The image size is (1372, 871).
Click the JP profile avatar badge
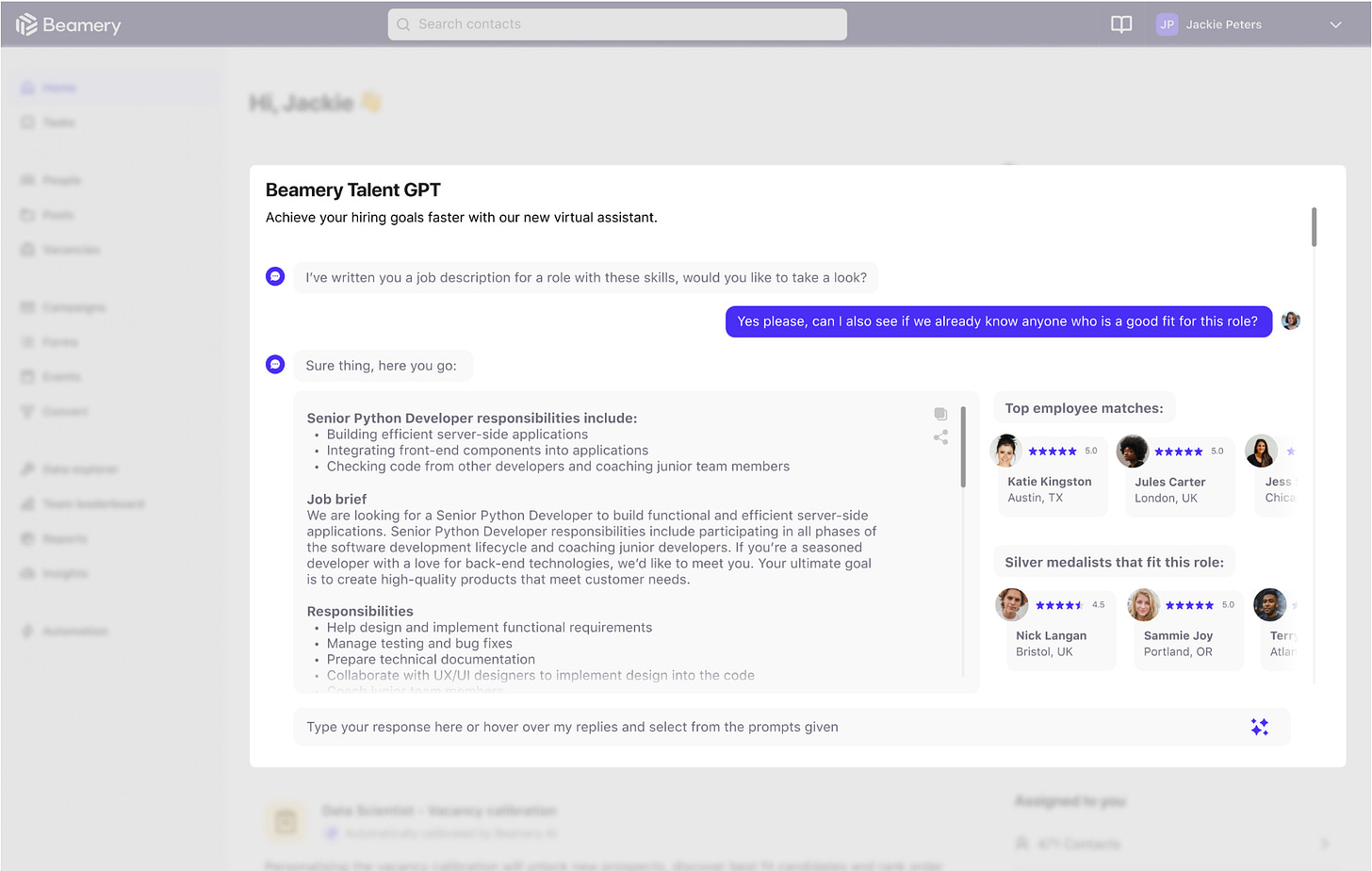(1167, 25)
